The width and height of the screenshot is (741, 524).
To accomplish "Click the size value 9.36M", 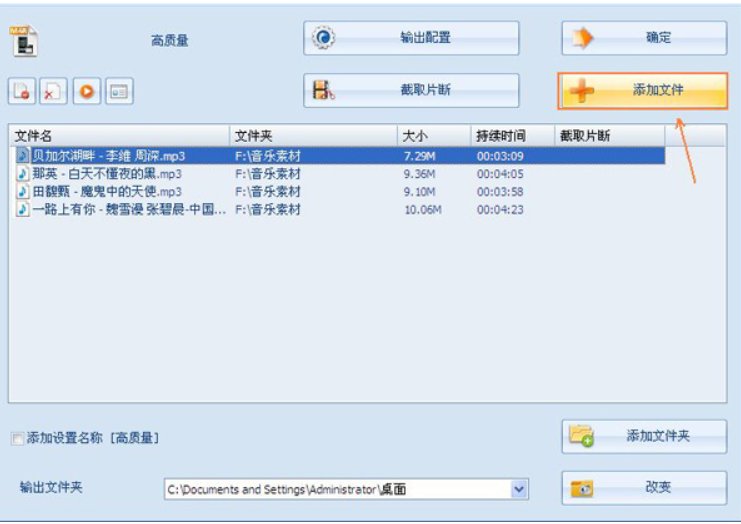I will pyautogui.click(x=419, y=174).
